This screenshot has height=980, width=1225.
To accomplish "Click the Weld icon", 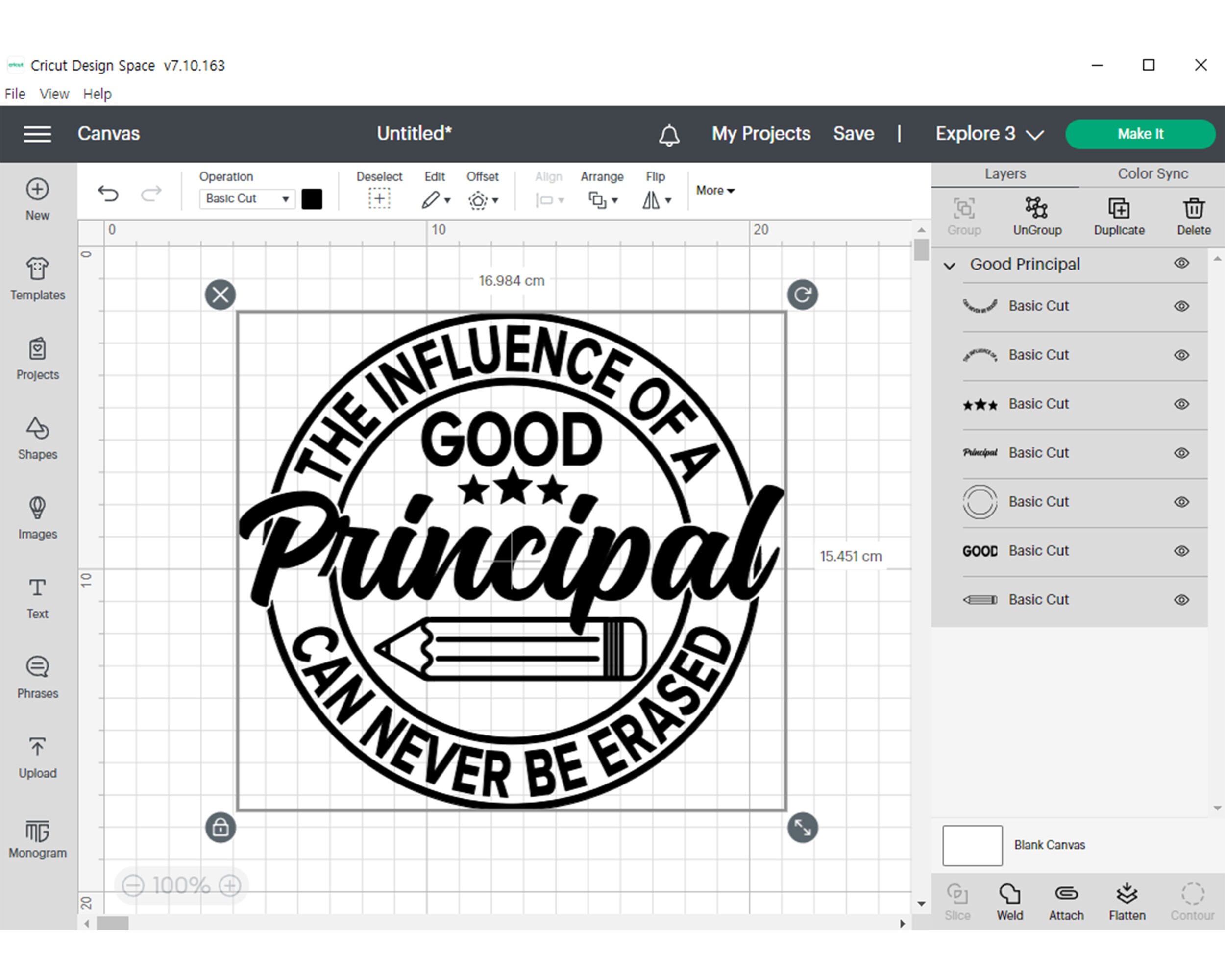I will (x=1010, y=902).
